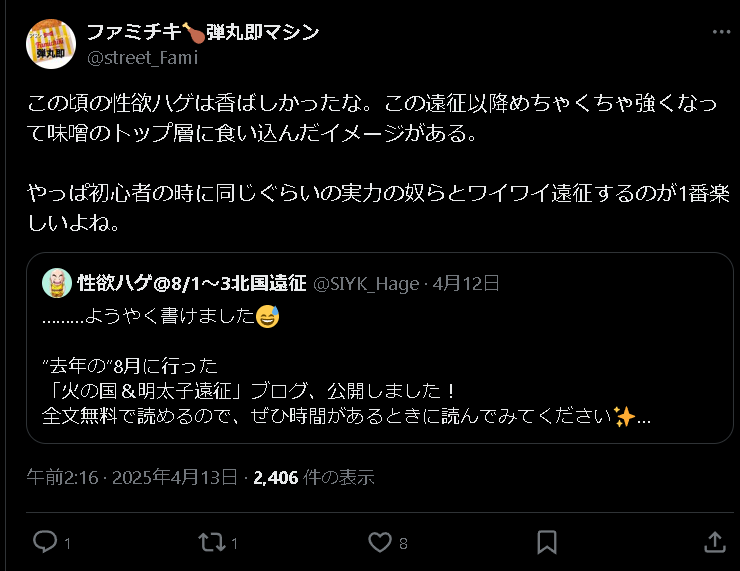This screenshot has height=571, width=740.
Task: Click the repost arrows icon
Action: [x=212, y=542]
